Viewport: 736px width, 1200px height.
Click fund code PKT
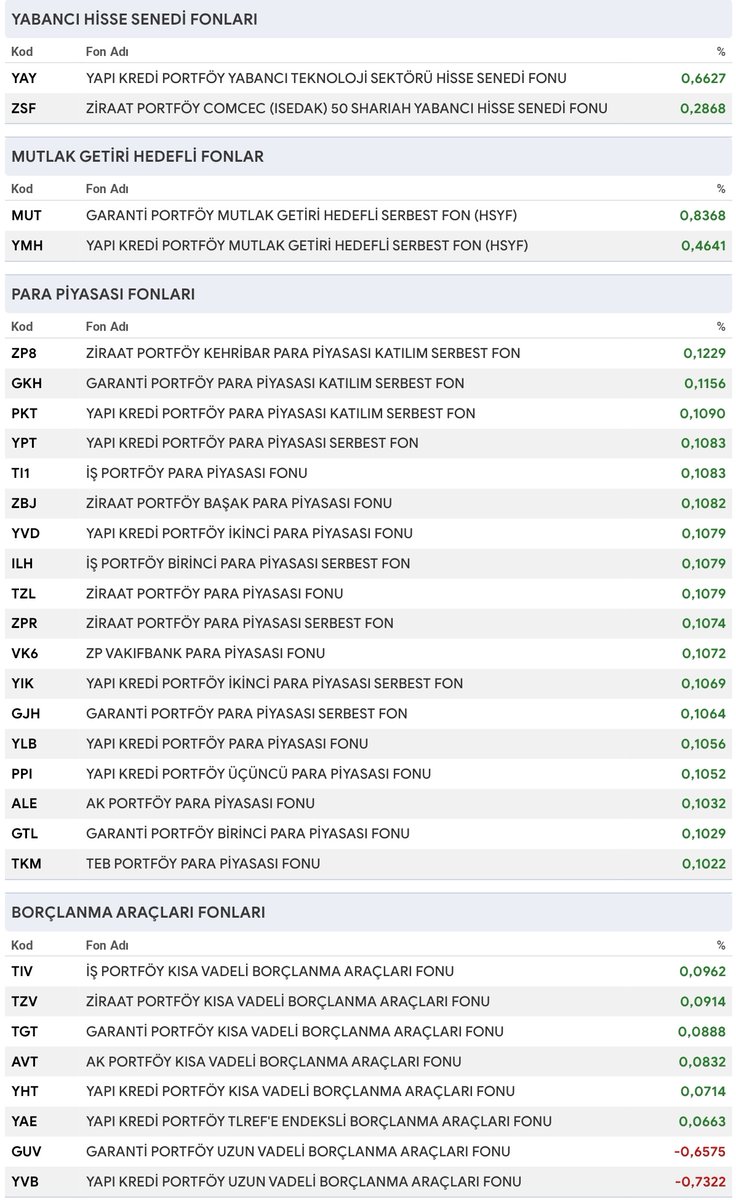26,413
